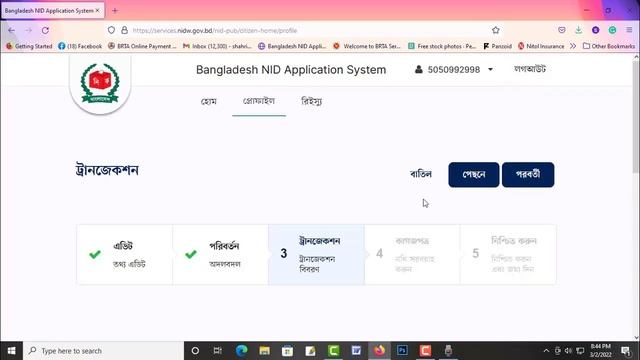
Task: Select step 5 নিশ্চিত করুন
Action: [x=508, y=254]
